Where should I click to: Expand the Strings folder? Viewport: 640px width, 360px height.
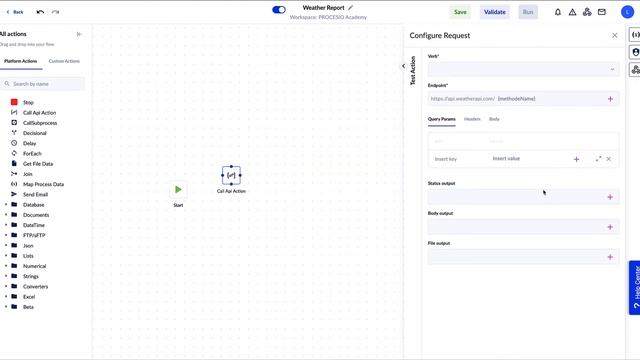tap(6, 276)
